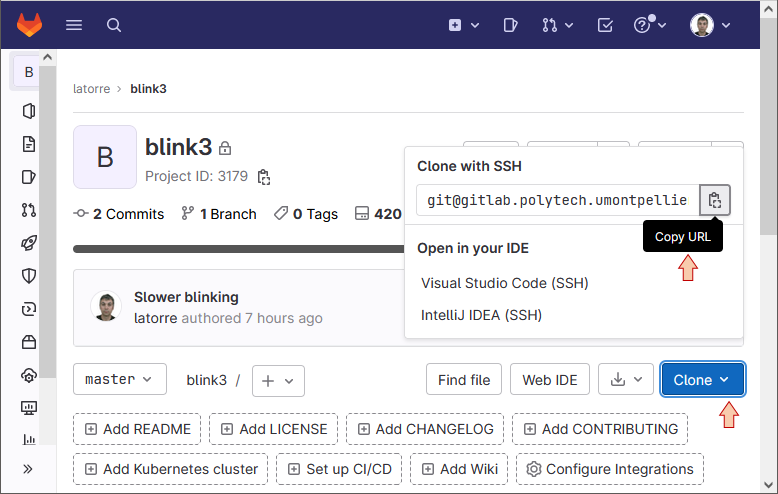This screenshot has height=494, width=778.
Task: Open the to-do list icon
Action: 605,25
